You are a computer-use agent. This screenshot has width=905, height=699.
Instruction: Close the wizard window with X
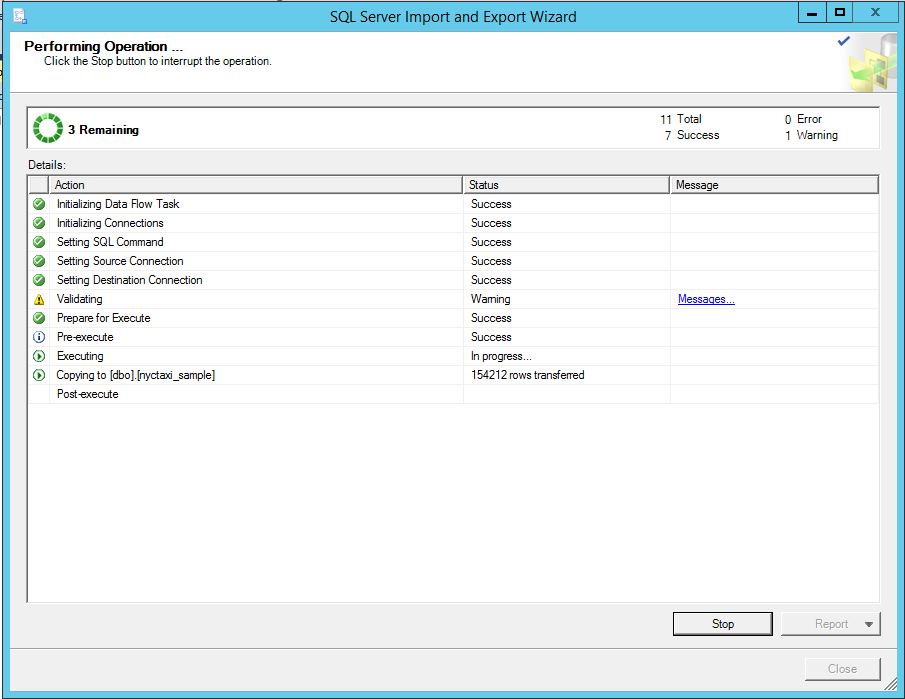[876, 13]
